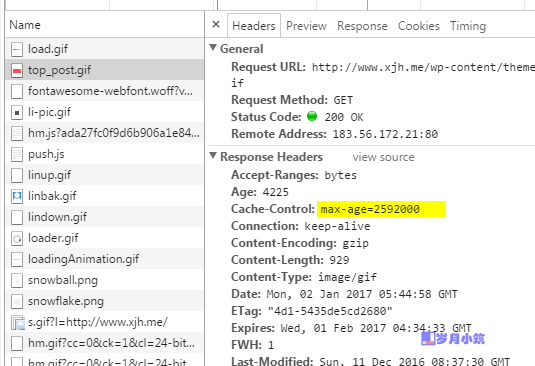Select the hm.js?ada27fc0f9d6b906a1e84 request

105,133
